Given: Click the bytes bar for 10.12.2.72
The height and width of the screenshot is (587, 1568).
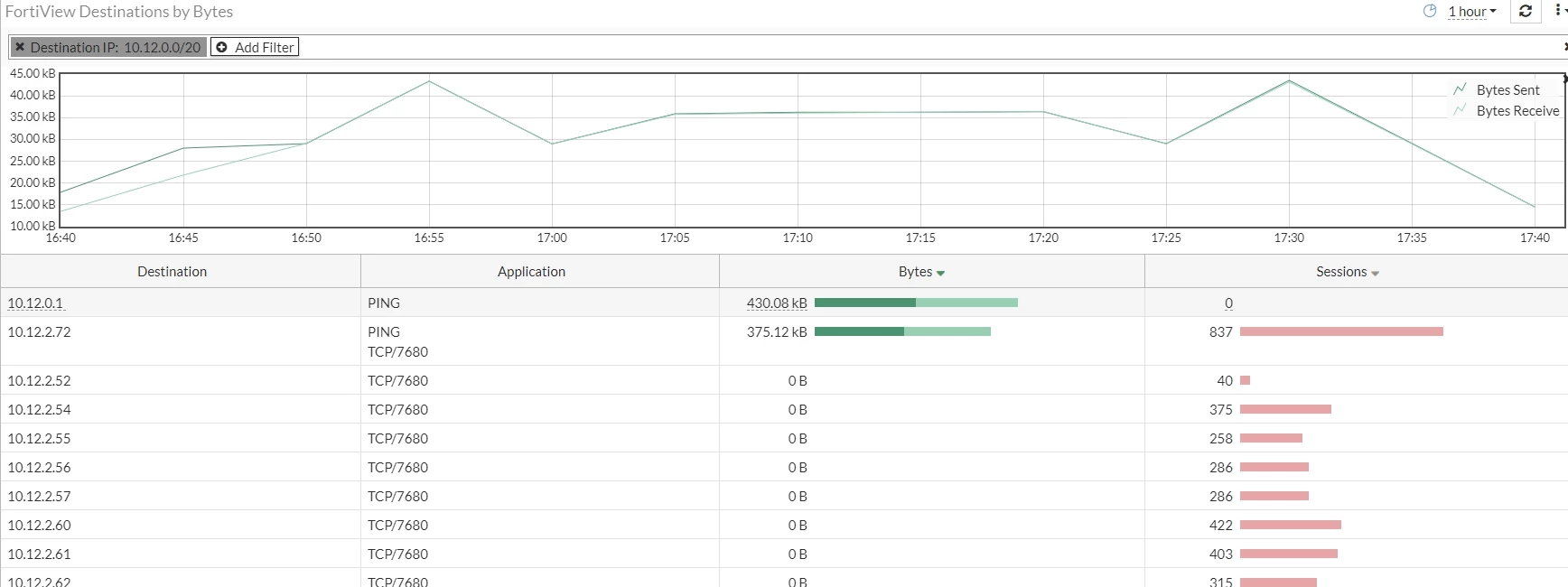Looking at the screenshot, I should point(902,331).
